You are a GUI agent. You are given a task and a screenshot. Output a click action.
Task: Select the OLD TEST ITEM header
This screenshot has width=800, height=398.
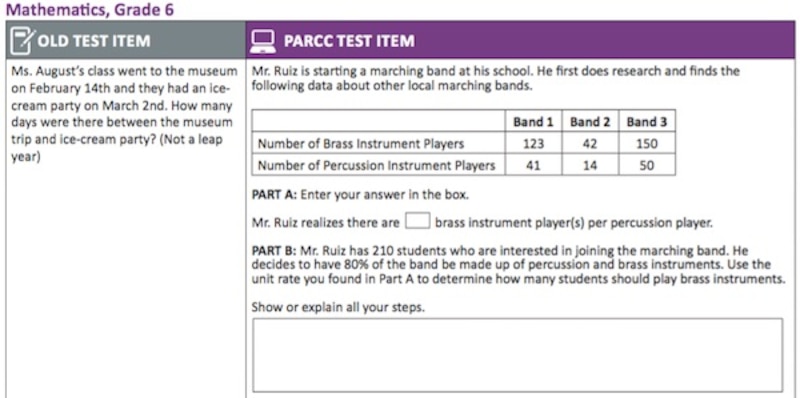pyautogui.click(x=94, y=41)
